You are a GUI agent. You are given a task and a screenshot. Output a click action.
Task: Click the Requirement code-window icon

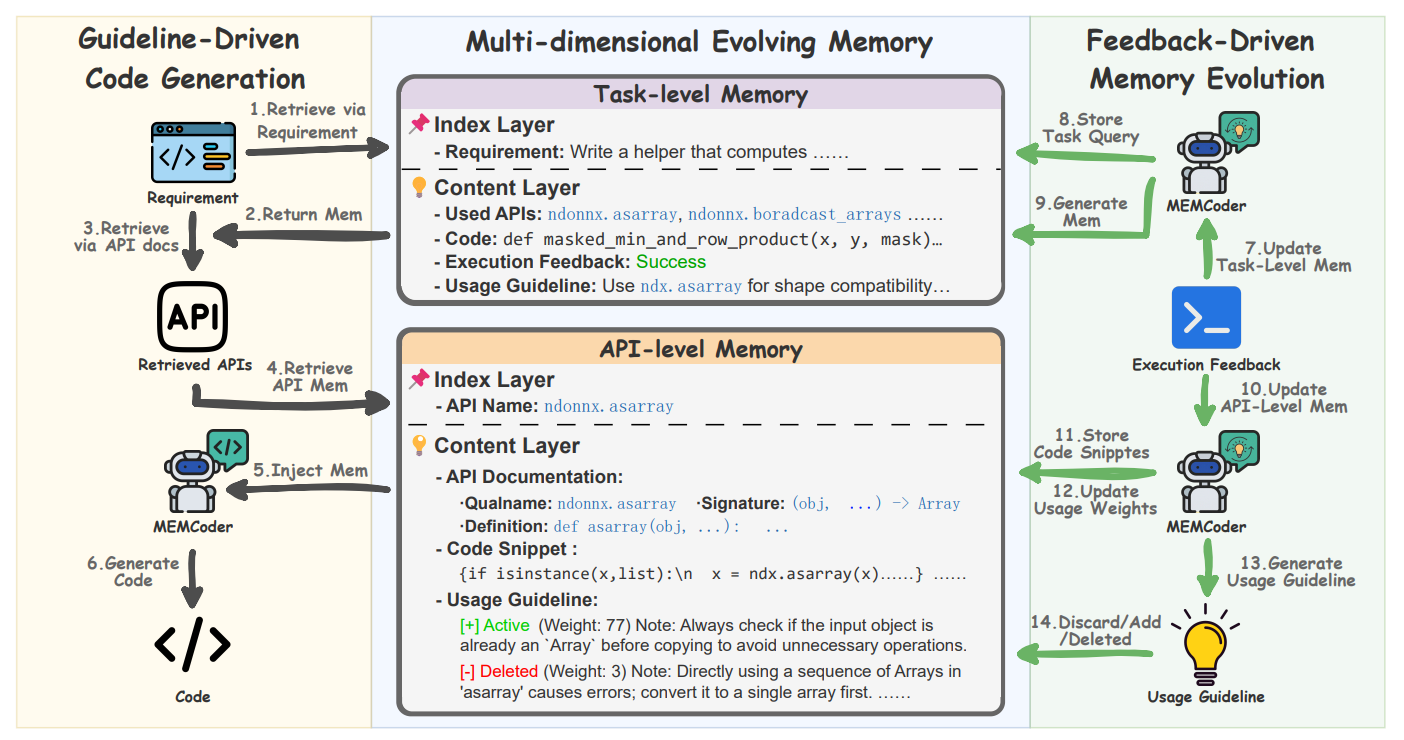[x=193, y=153]
